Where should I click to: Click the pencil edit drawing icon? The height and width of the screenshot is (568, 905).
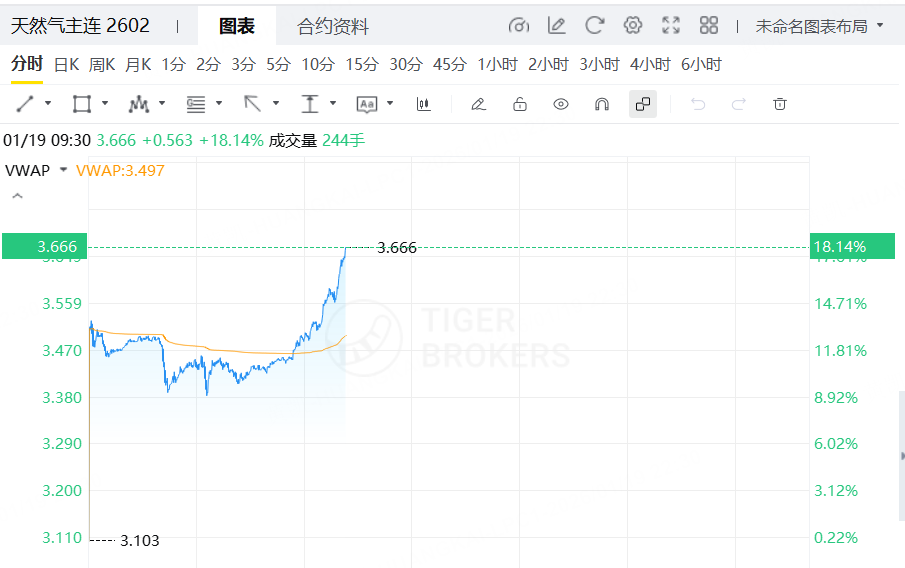tap(478, 104)
